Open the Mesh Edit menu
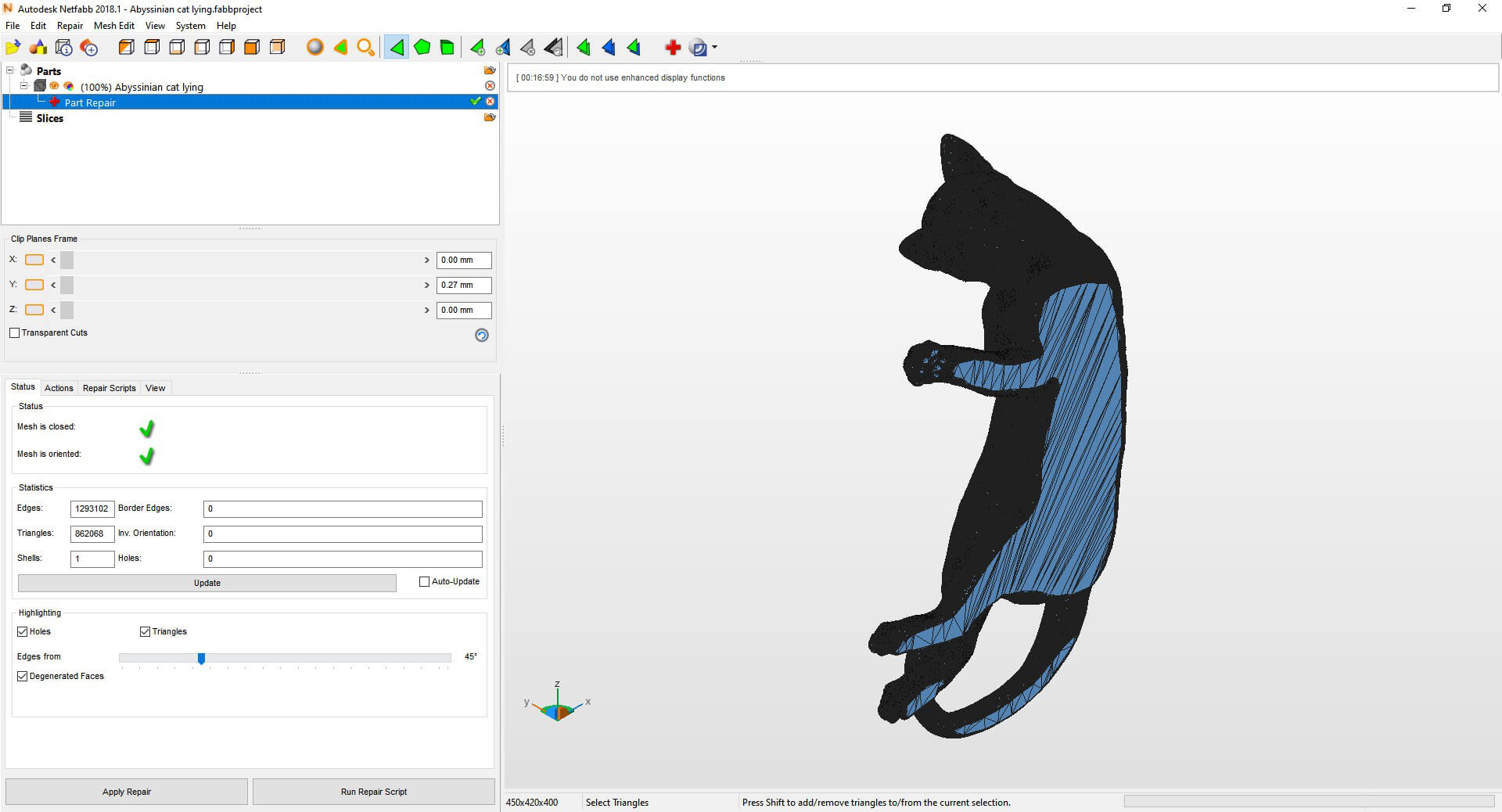This screenshot has height=812, width=1502. 113,26
